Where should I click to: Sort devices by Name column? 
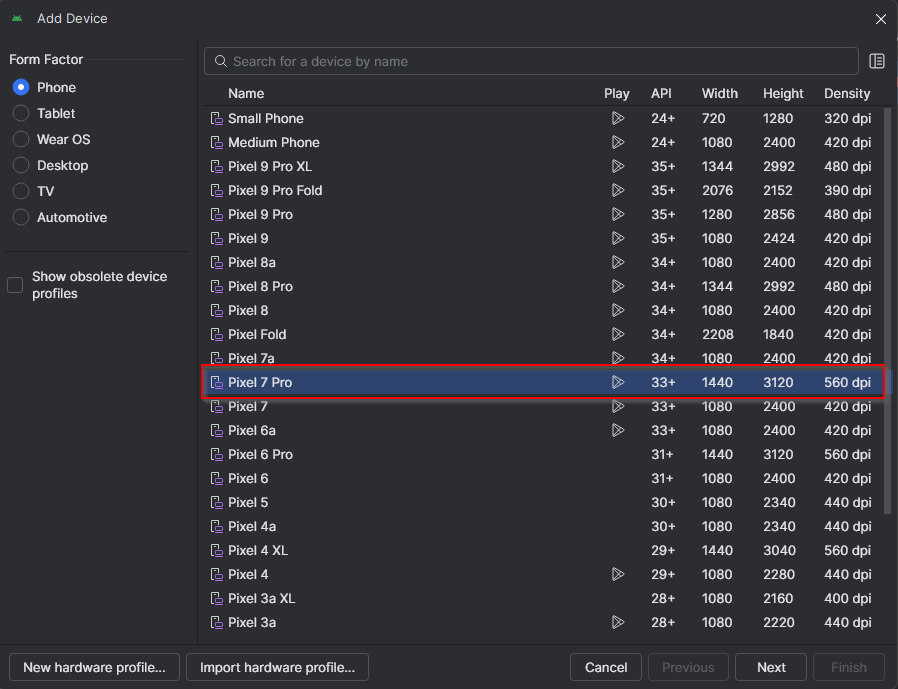tap(246, 93)
